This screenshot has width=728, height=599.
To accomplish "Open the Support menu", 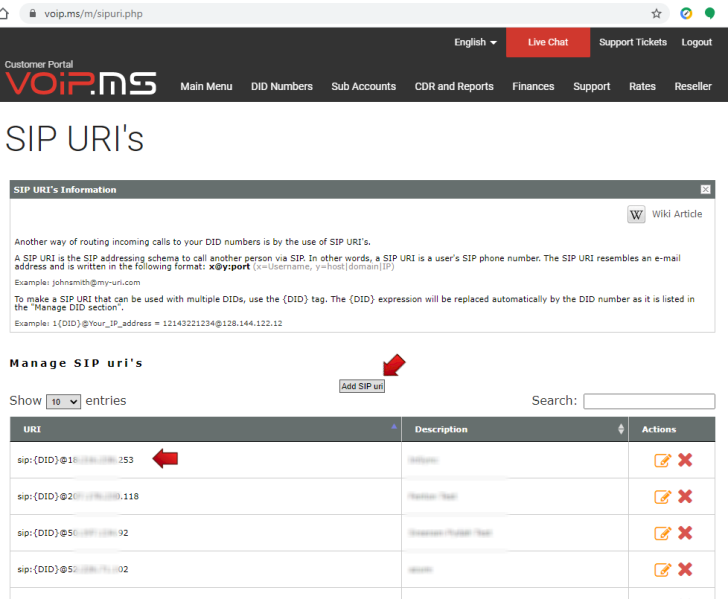I will pyautogui.click(x=592, y=87).
